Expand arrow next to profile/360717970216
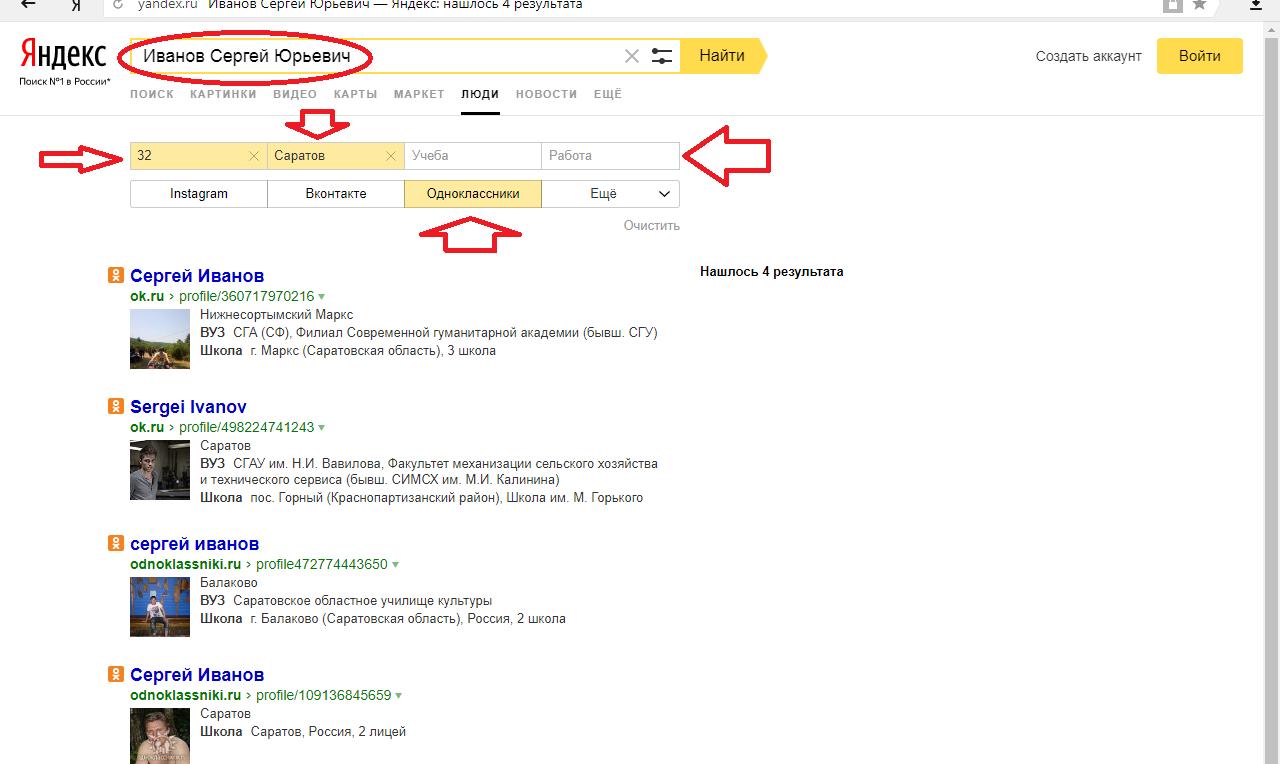This screenshot has width=1280, height=764. tap(322, 297)
